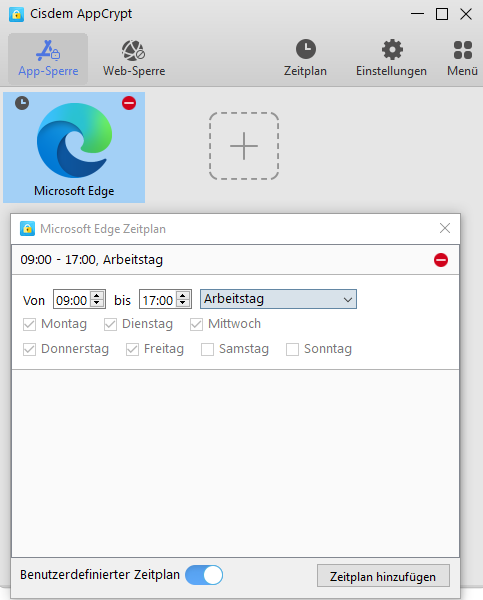This screenshot has height=600, width=483.
Task: Delete the 09:00 - 17:00 schedule entry
Action: click(441, 260)
